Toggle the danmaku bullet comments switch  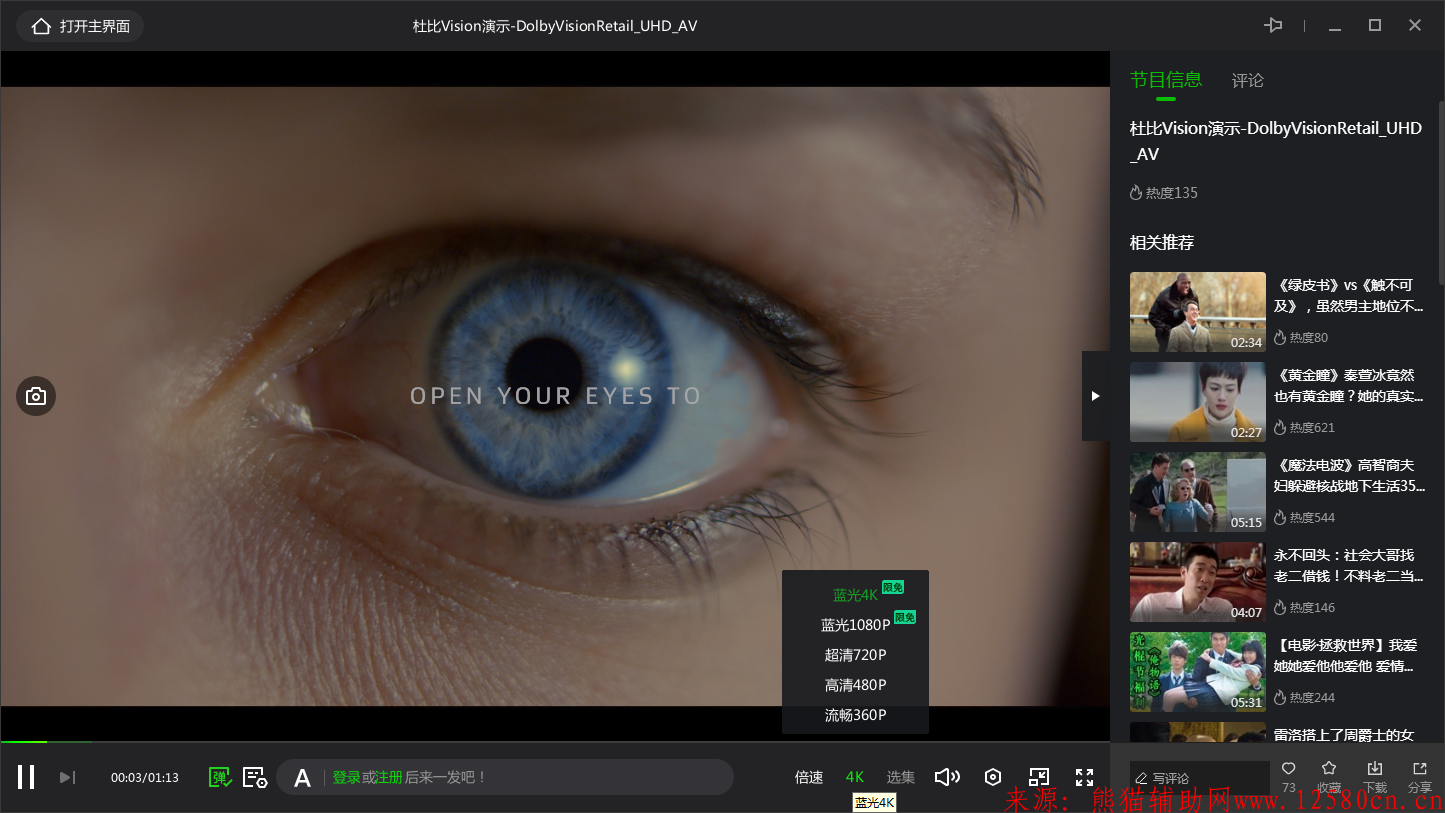220,777
